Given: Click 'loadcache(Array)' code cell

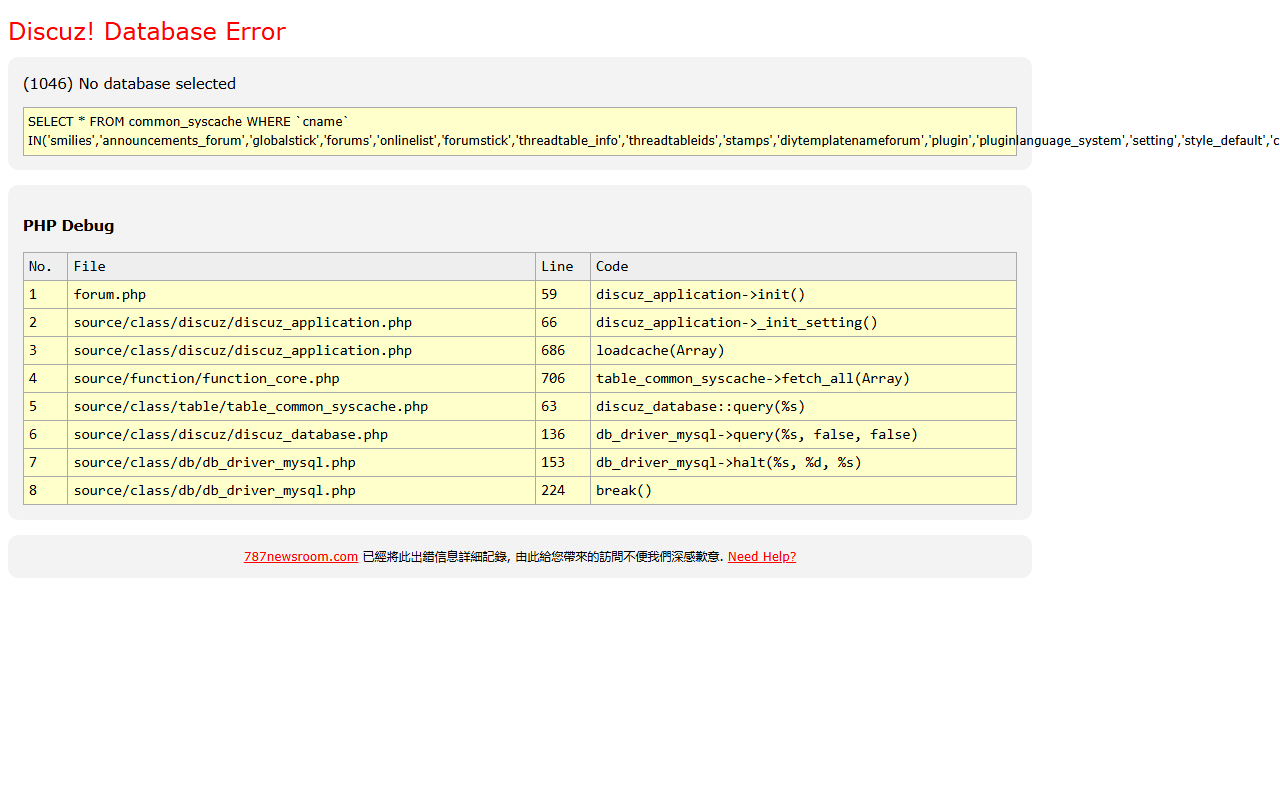Looking at the screenshot, I should 803,351.
